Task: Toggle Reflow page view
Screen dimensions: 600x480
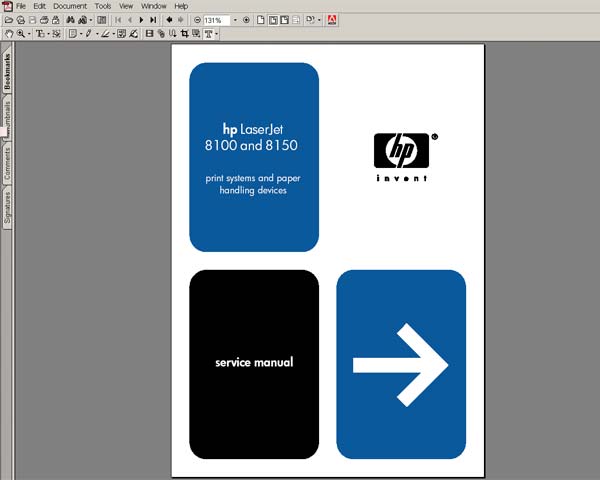Action: [296, 20]
